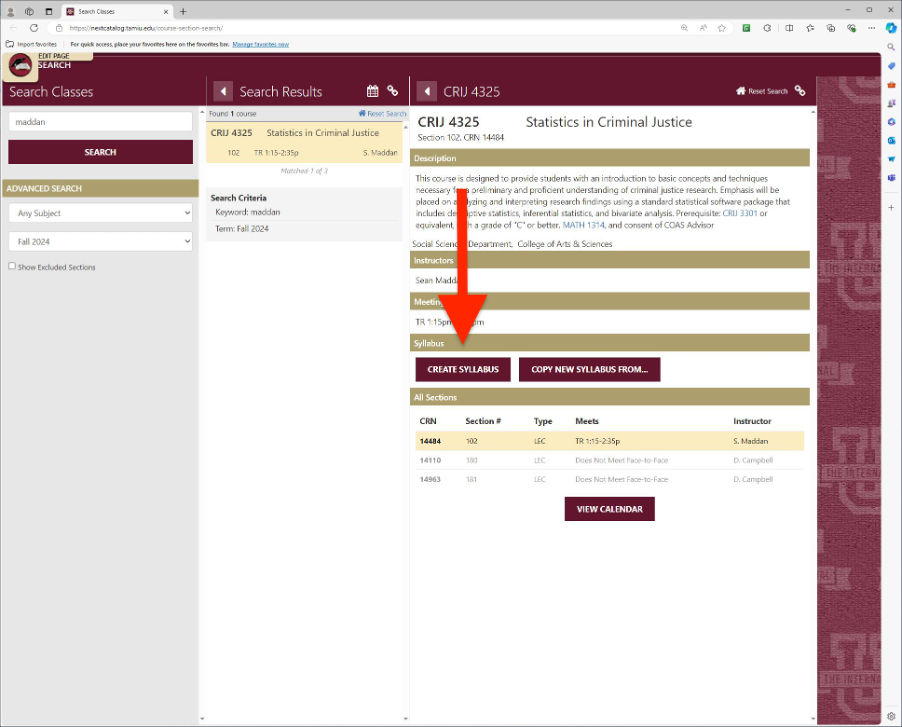This screenshot has width=902, height=727.
Task: Copy link icon in Search Results header
Action: (392, 91)
